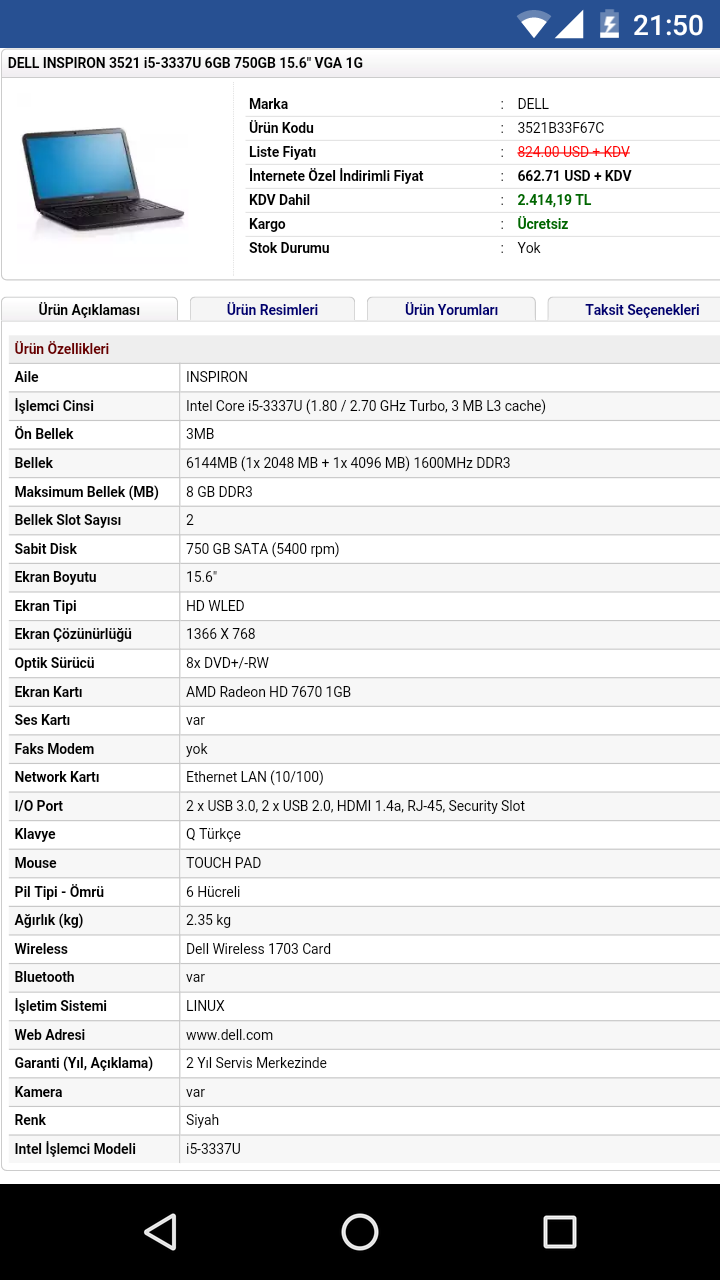Click the 1366 X 768 resolution value
The width and height of the screenshot is (720, 1280).
pos(220,634)
